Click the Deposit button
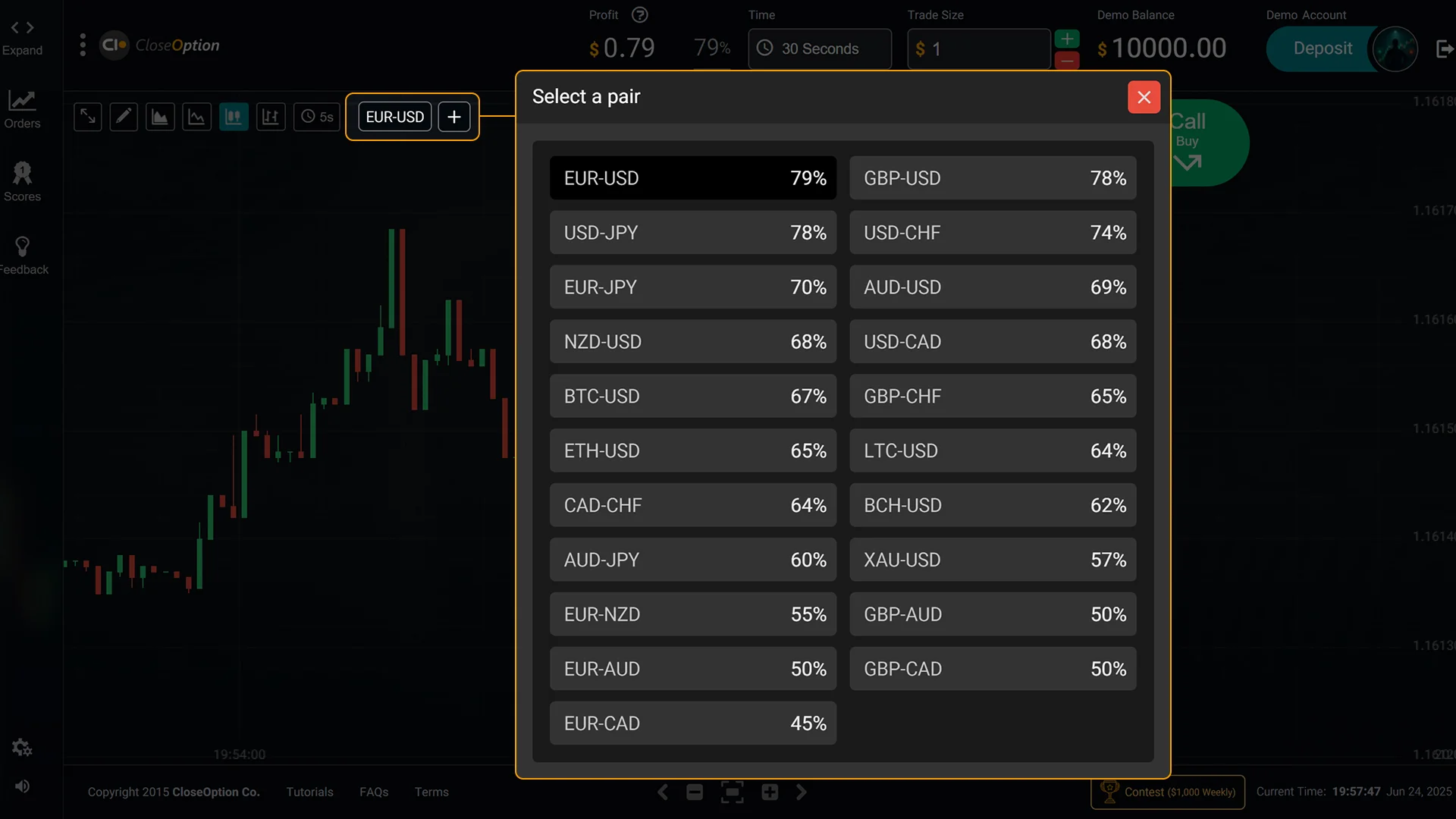Screen dimensions: 1456x819 pyautogui.click(x=1323, y=49)
